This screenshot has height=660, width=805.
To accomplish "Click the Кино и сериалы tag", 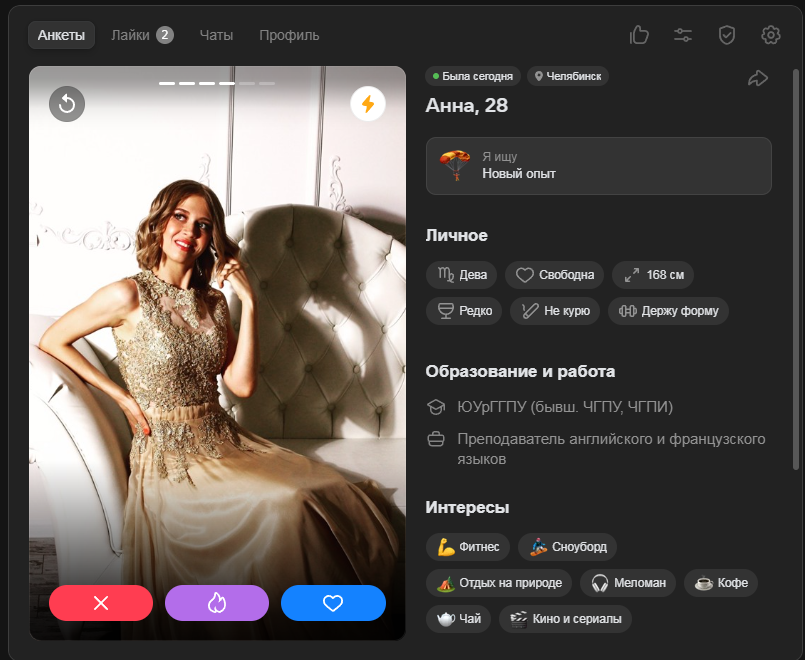I will pyautogui.click(x=565, y=619).
